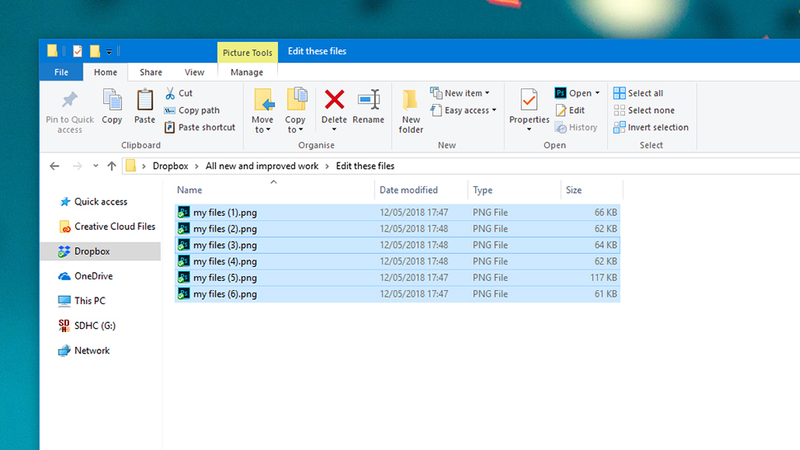Create a New folder
Image resolution: width=800 pixels, height=450 pixels.
411,111
